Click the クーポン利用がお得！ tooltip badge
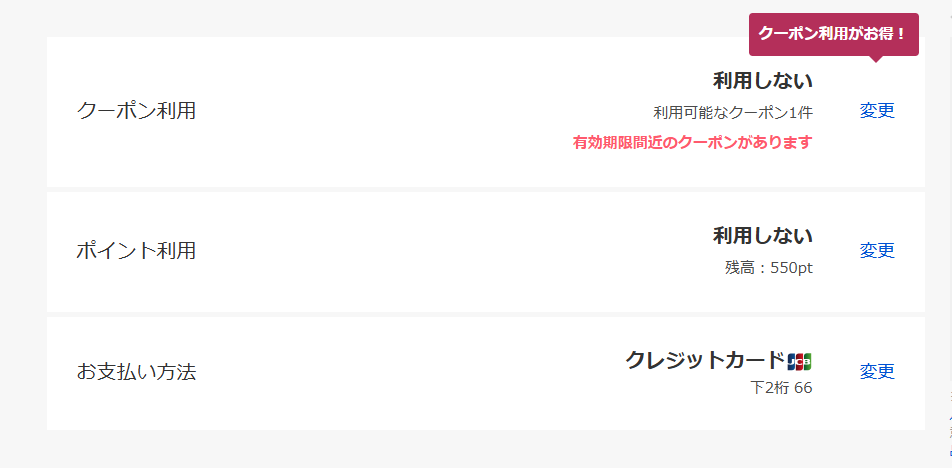Screen dimensions: 952x468 tap(833, 33)
